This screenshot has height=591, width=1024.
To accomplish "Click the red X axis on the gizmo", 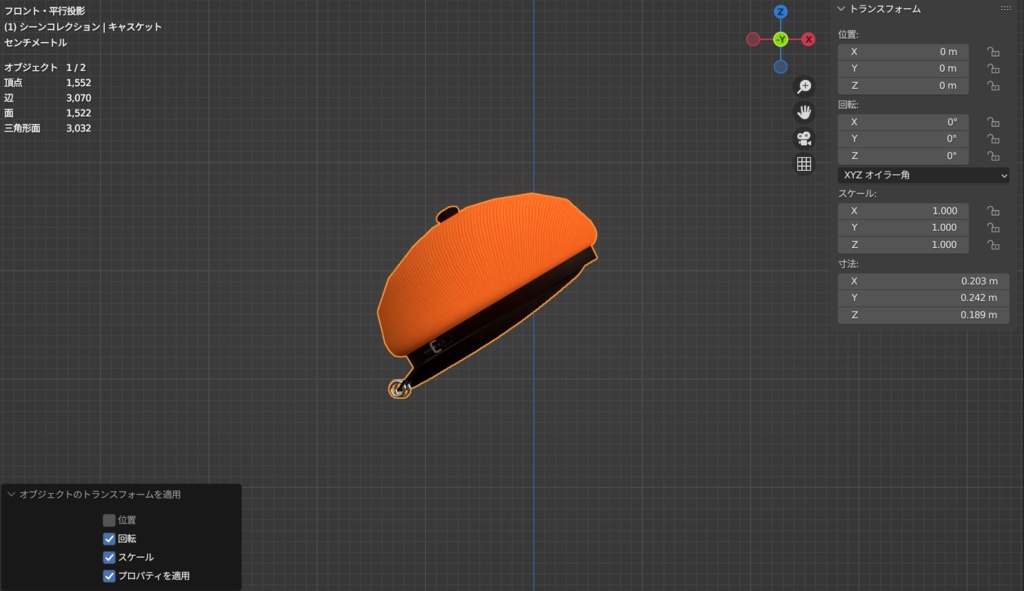I will click(808, 39).
